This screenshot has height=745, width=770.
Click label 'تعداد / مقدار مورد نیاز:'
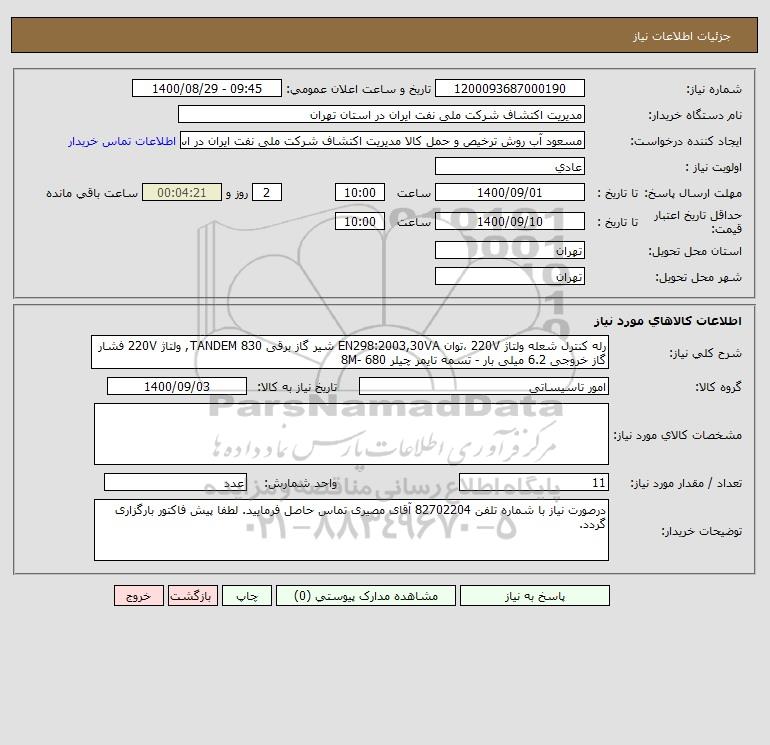click(686, 483)
